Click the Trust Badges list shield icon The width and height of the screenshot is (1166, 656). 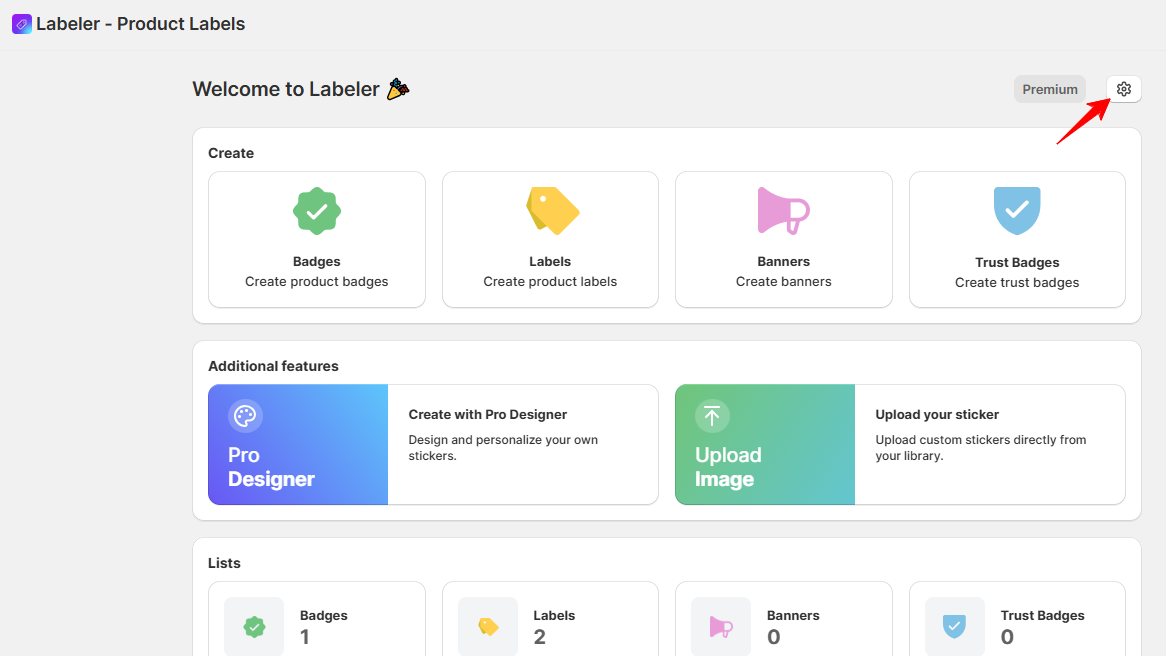click(955, 626)
